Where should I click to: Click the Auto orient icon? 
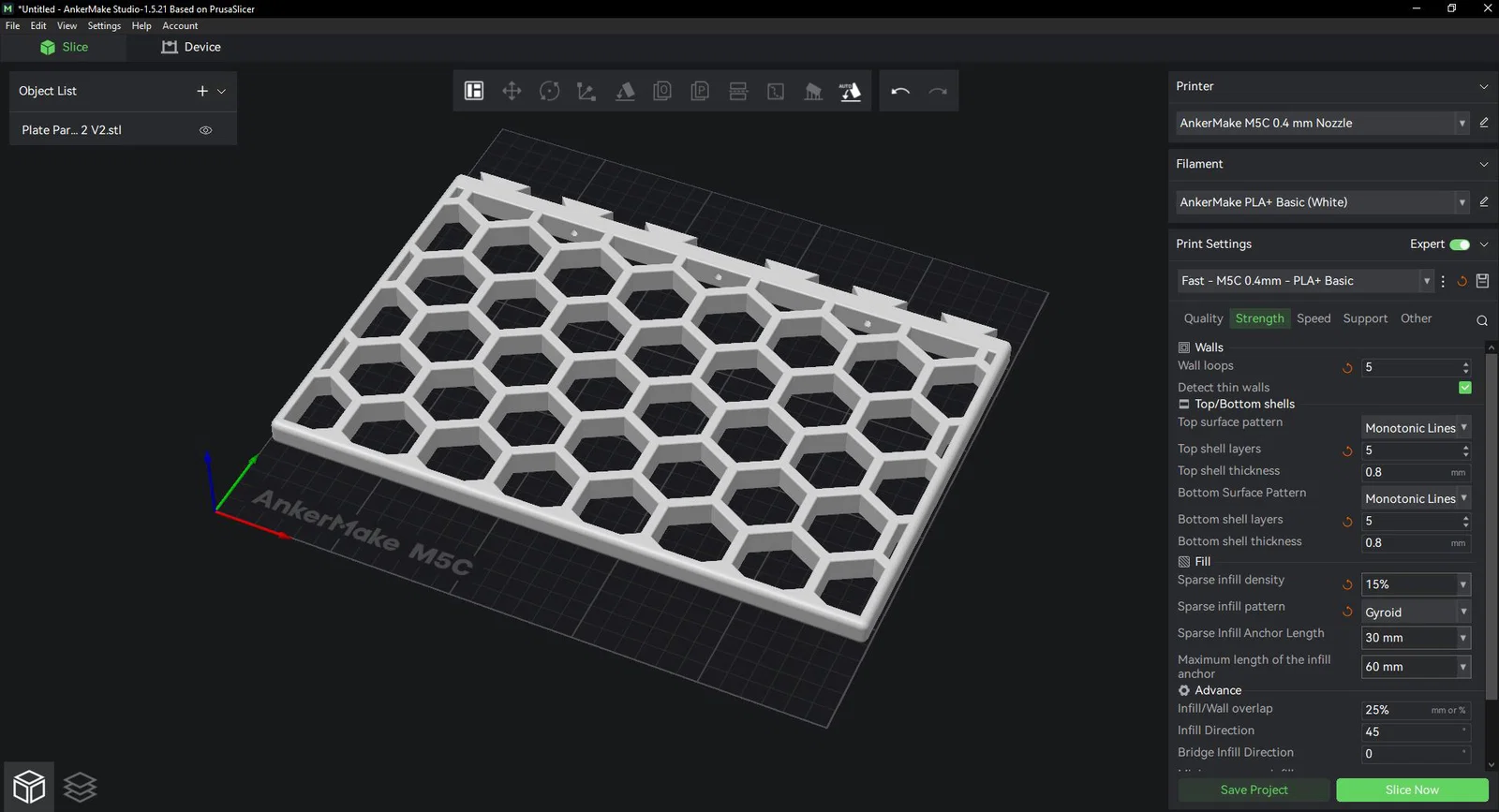coord(851,91)
